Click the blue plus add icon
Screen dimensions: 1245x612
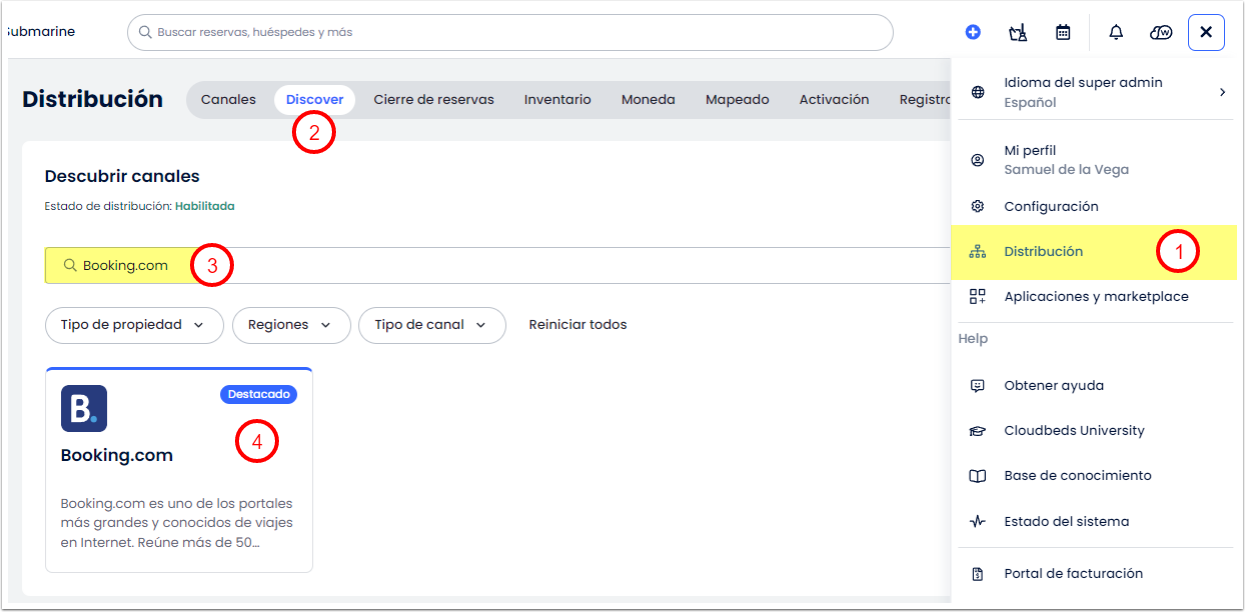[973, 32]
